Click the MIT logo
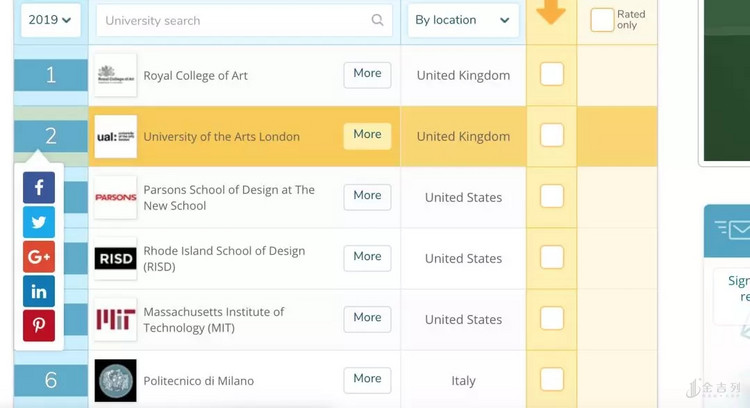The width and height of the screenshot is (750, 408). [115, 320]
